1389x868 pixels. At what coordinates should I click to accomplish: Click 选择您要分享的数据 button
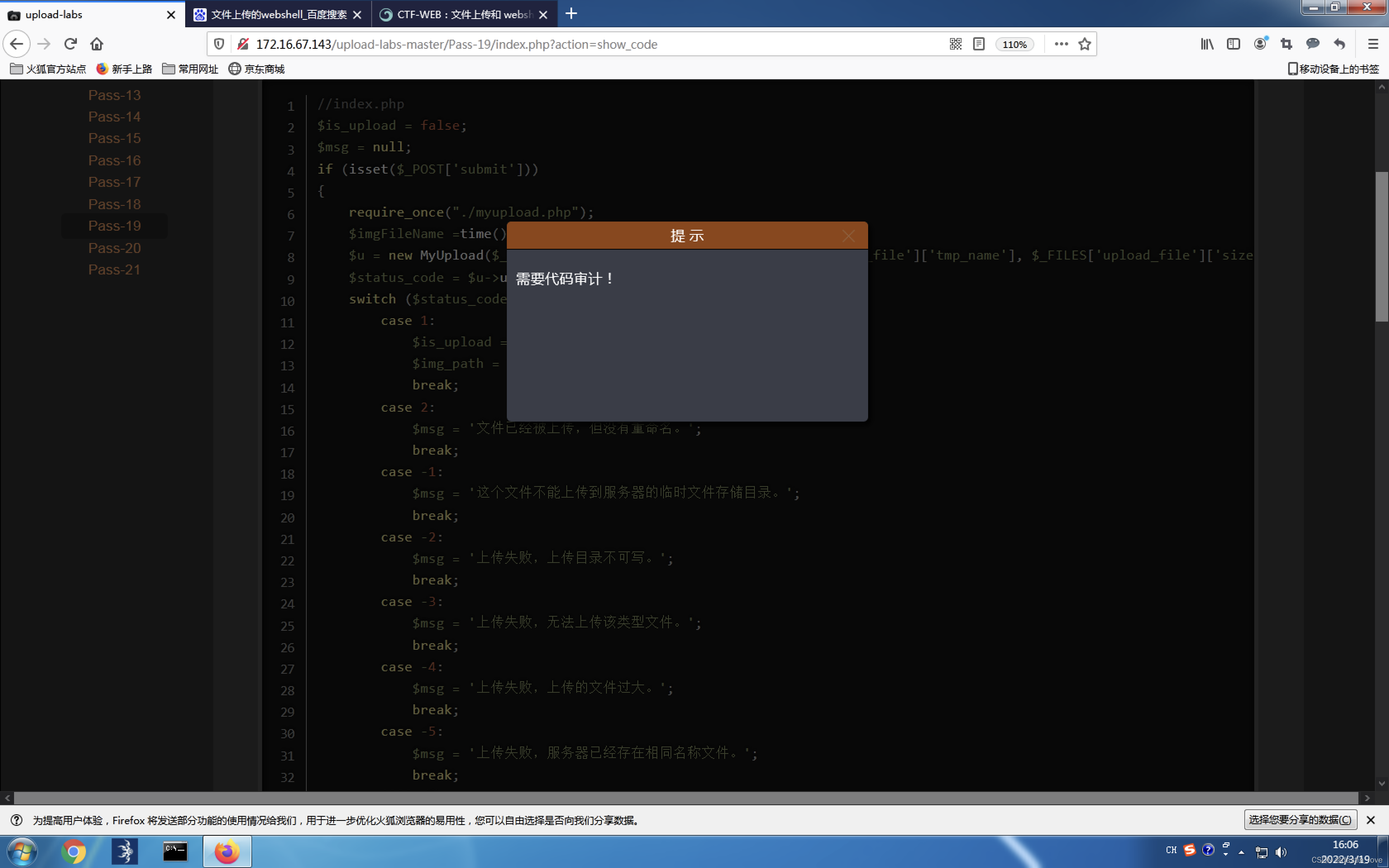(x=1299, y=820)
